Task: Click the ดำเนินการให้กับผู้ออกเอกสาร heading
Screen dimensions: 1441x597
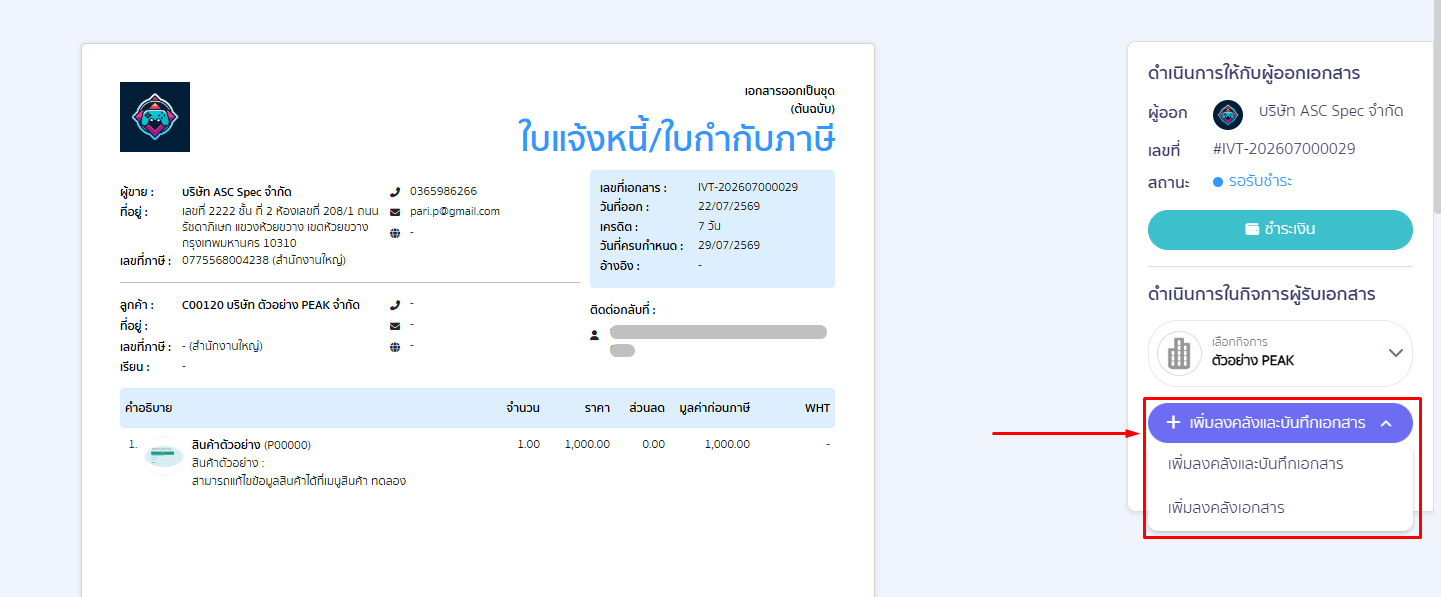Action: coord(1254,73)
